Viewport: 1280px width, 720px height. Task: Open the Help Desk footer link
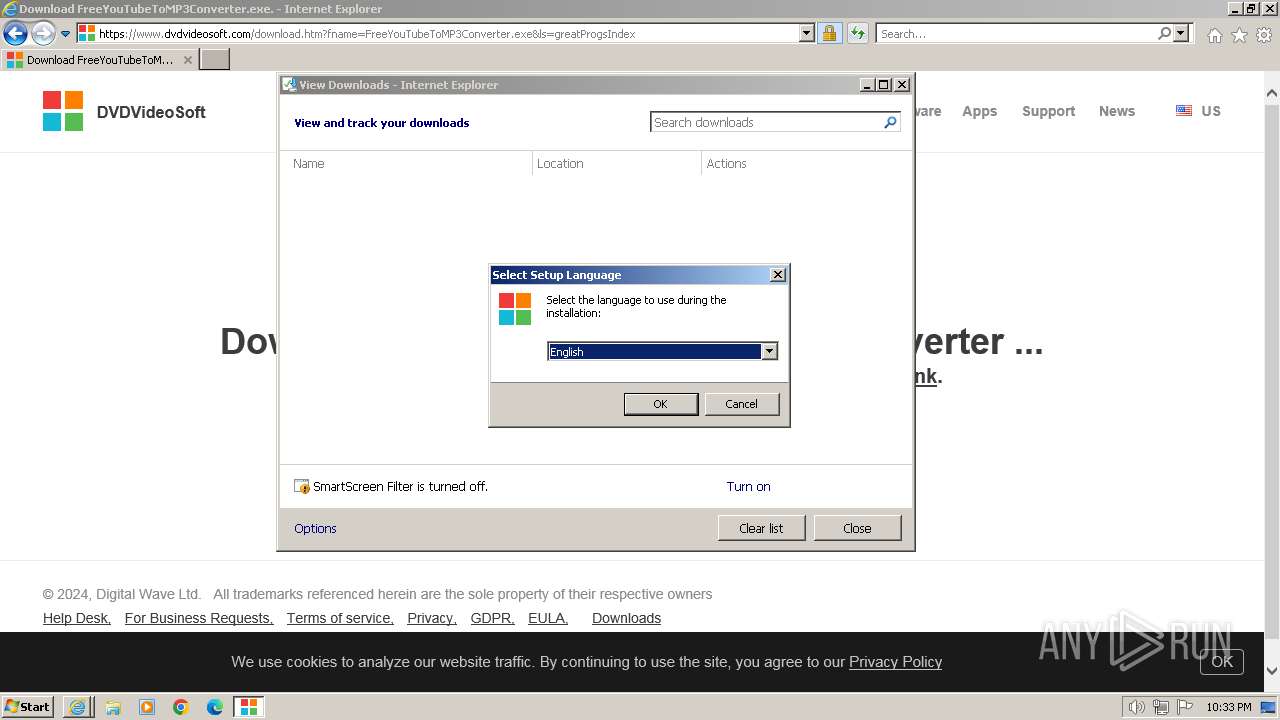77,618
